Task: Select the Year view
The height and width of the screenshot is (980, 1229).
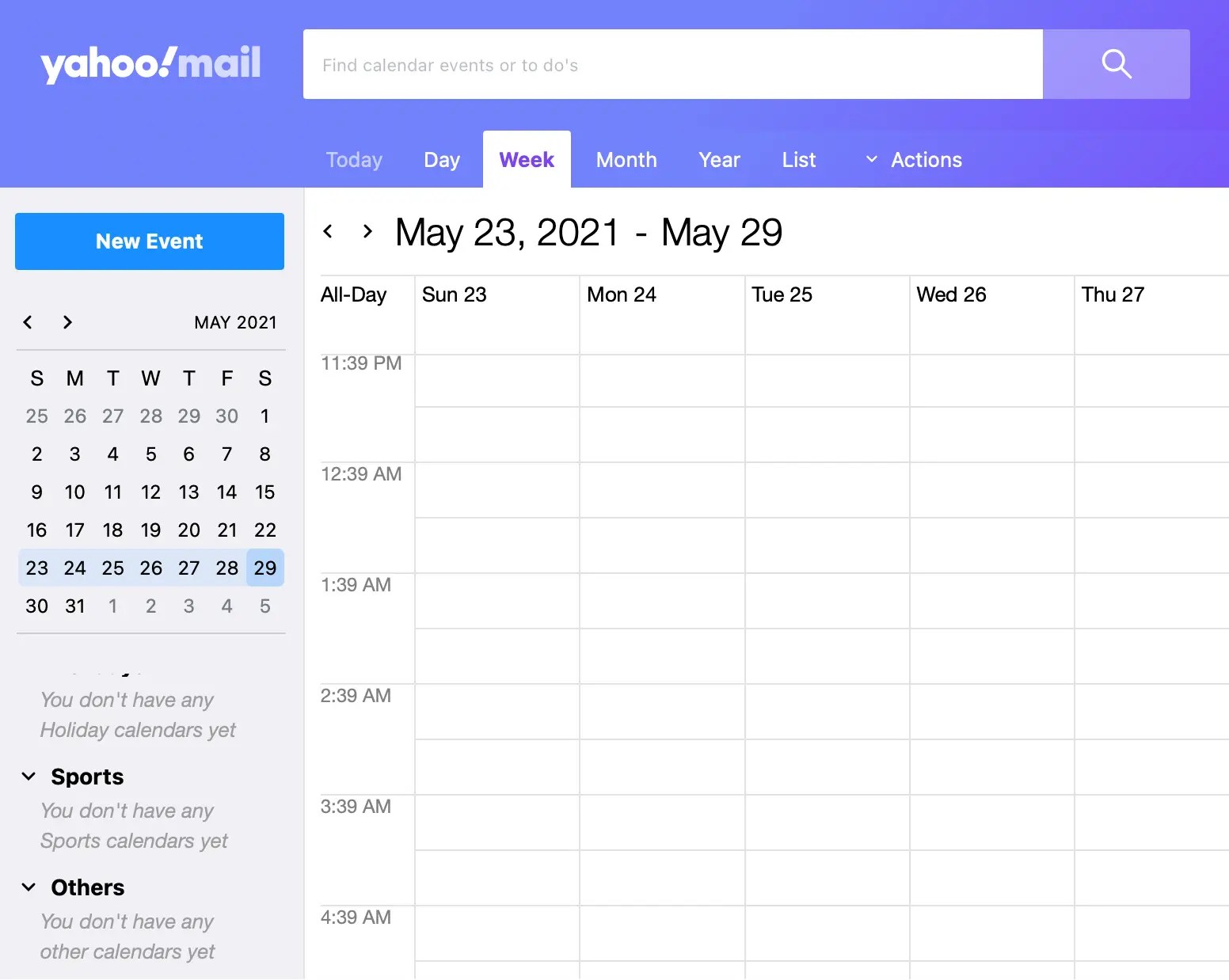Action: pyautogui.click(x=719, y=159)
